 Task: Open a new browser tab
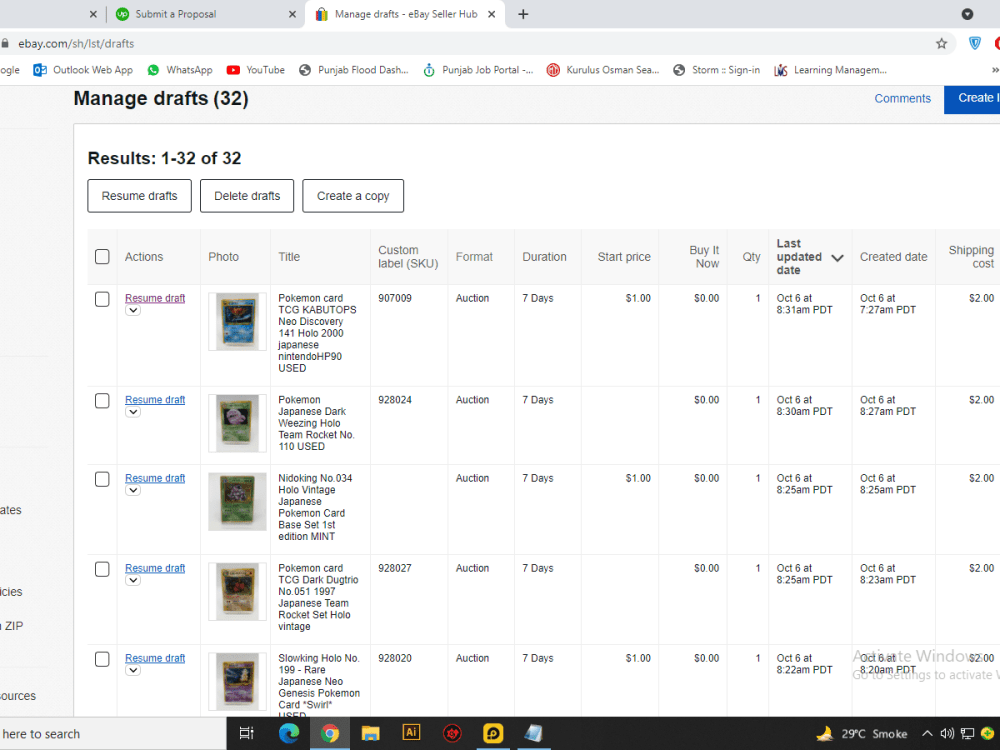click(523, 14)
